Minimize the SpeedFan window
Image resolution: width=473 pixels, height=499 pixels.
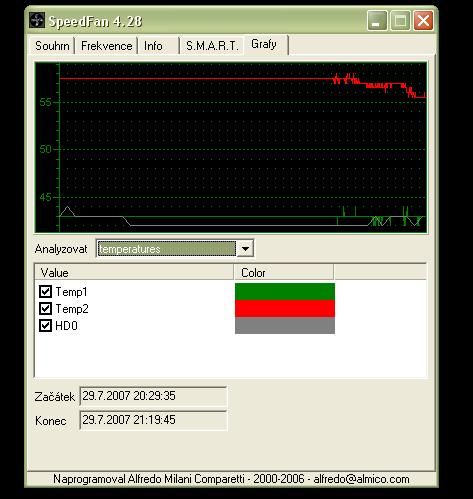[x=377, y=20]
